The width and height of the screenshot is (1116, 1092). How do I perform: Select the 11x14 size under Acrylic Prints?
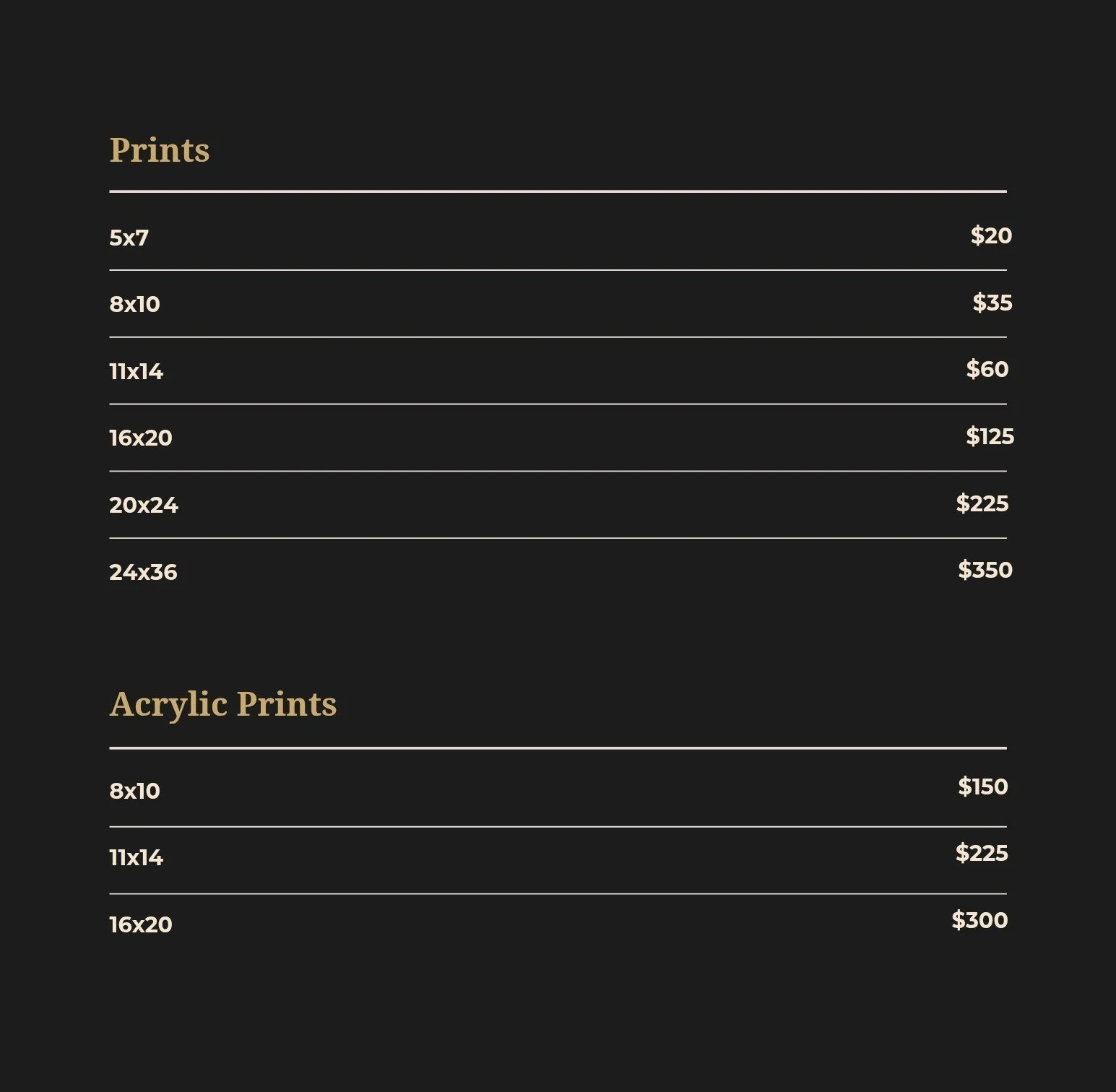[137, 857]
